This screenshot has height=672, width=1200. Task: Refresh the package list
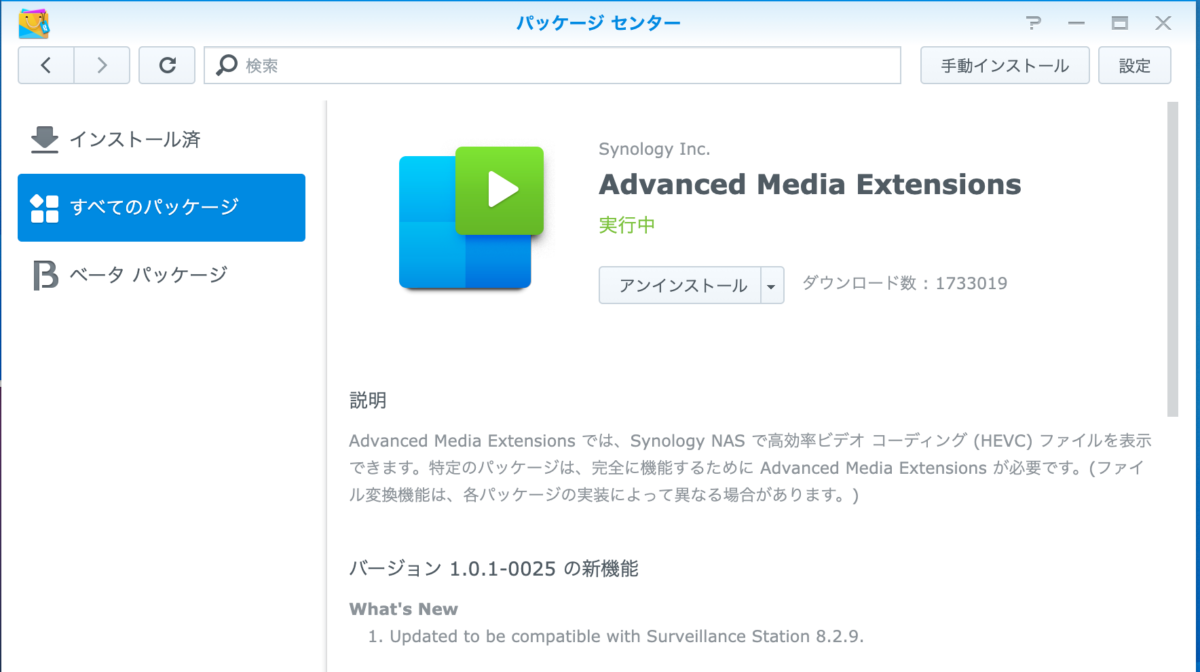167,65
